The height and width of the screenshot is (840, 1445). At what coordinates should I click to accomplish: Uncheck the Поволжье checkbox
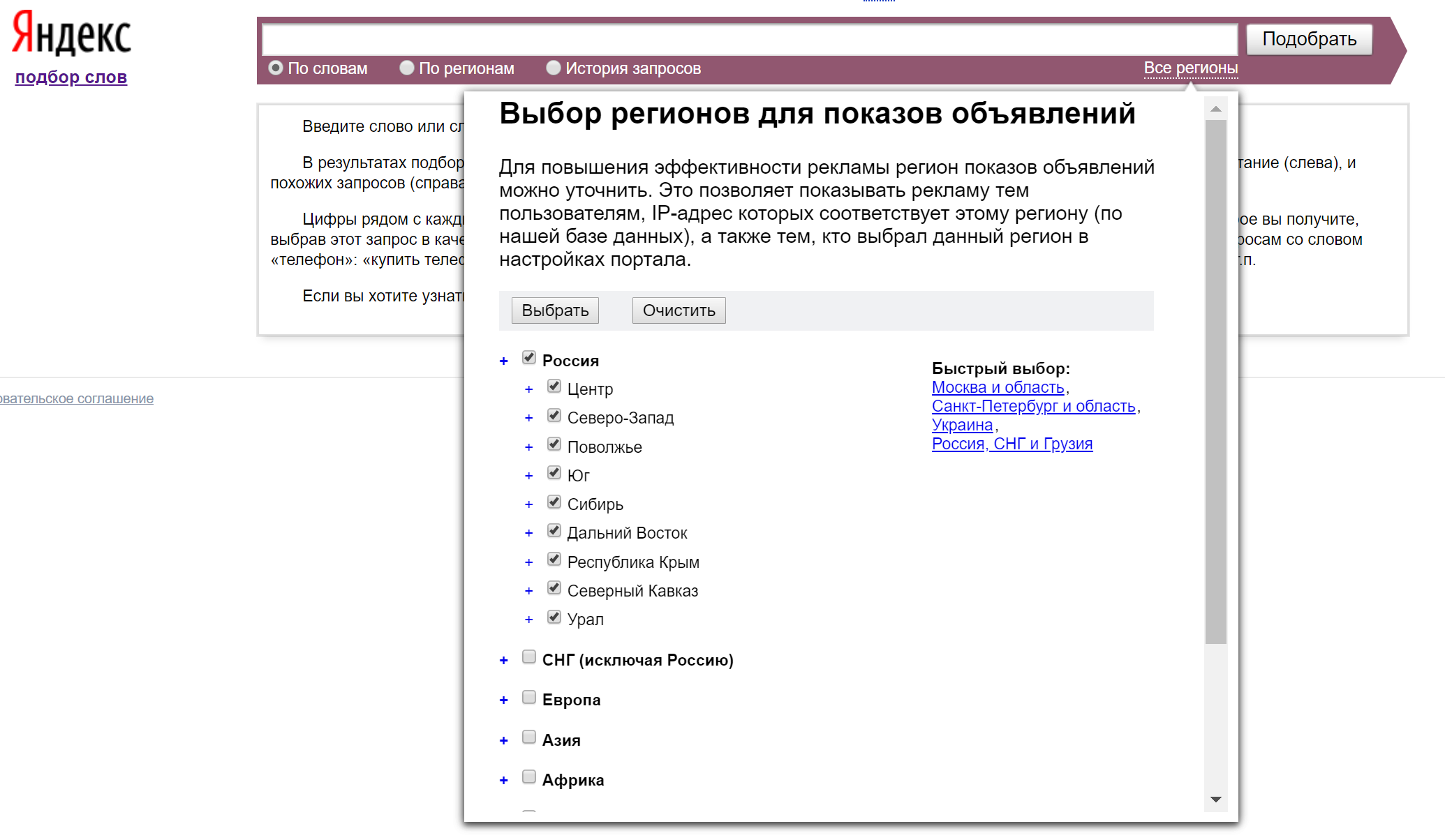tap(554, 444)
